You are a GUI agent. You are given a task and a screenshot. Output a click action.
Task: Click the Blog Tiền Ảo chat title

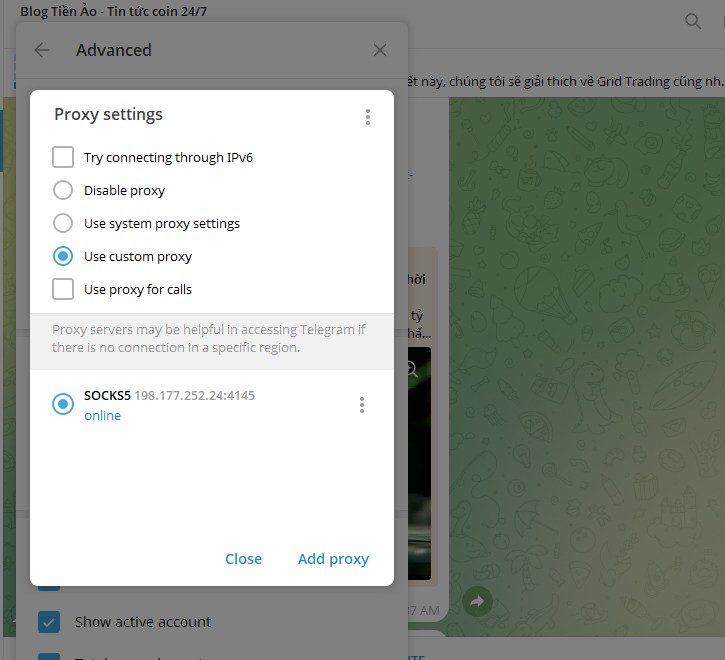114,11
